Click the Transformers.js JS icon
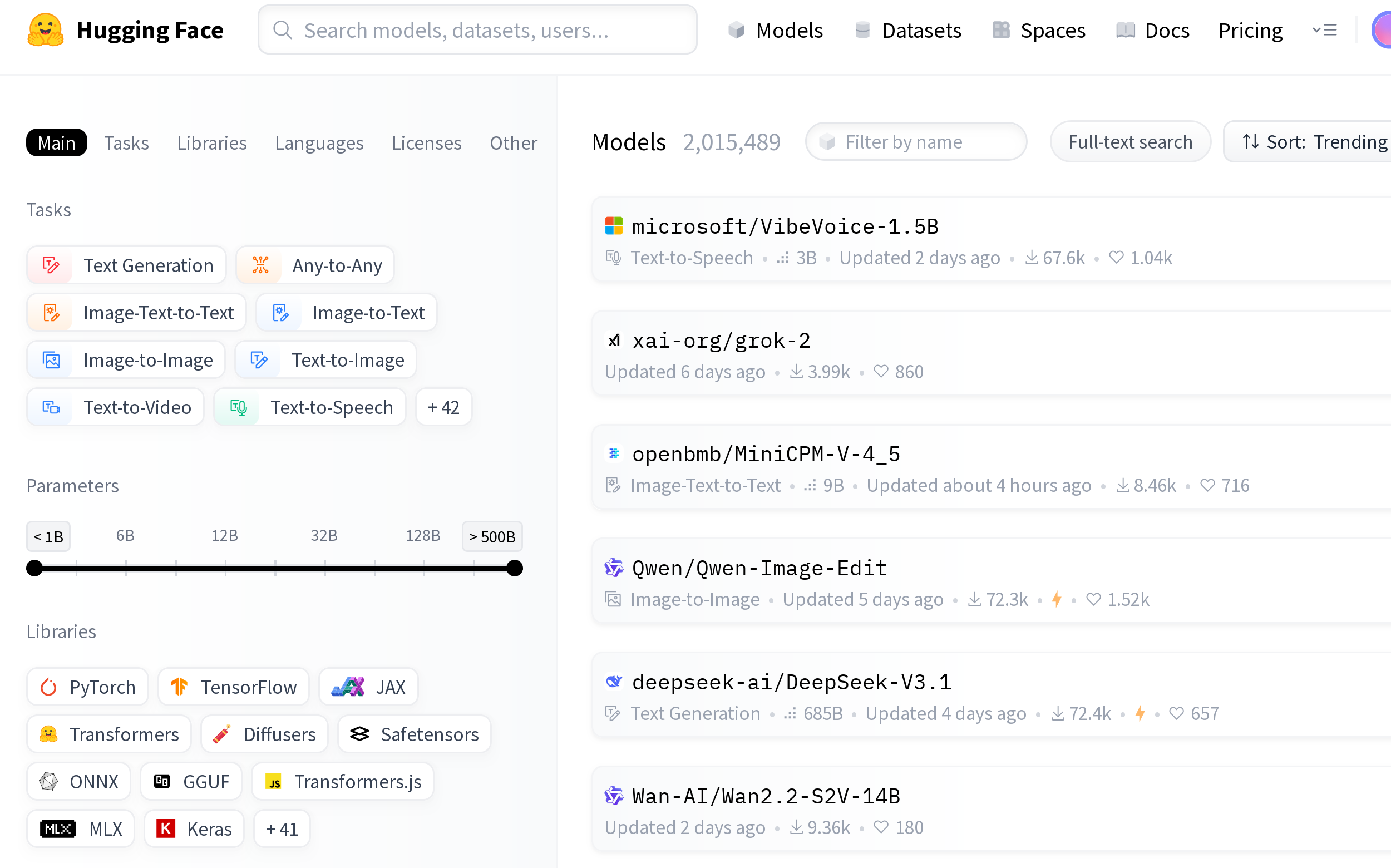 tap(273, 781)
